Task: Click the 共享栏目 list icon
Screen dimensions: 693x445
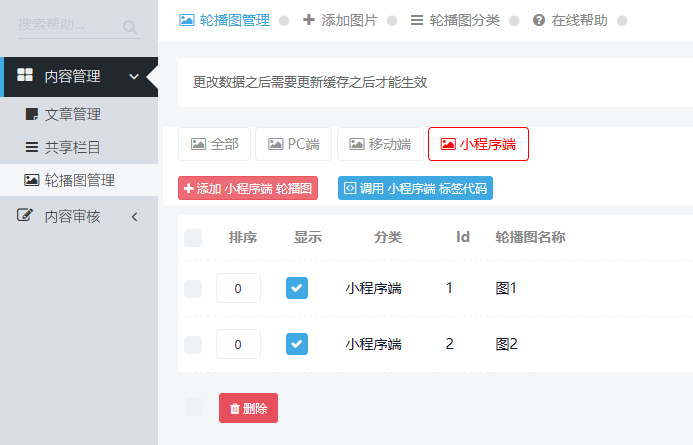Action: pos(31,147)
